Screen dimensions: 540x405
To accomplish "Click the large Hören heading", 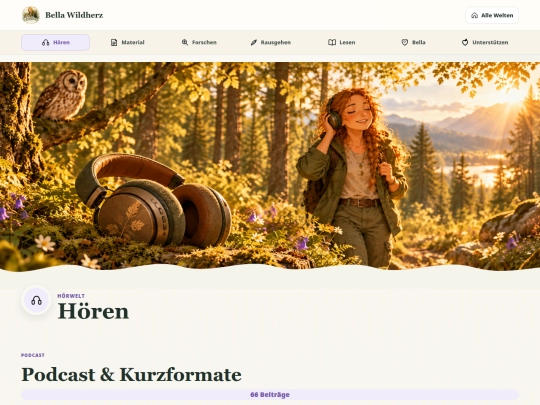I will tap(93, 311).
